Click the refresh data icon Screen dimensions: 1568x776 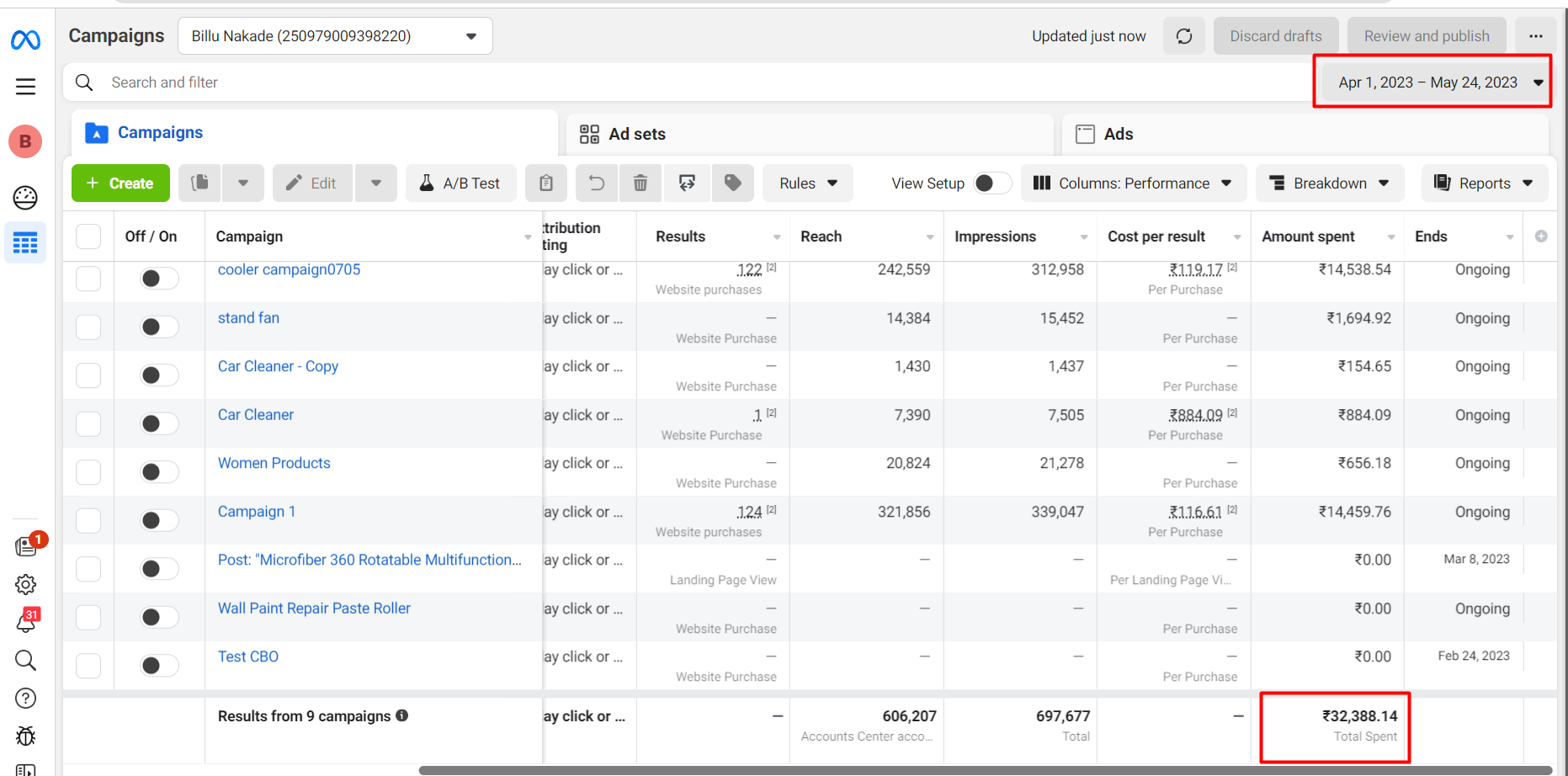(x=1183, y=36)
